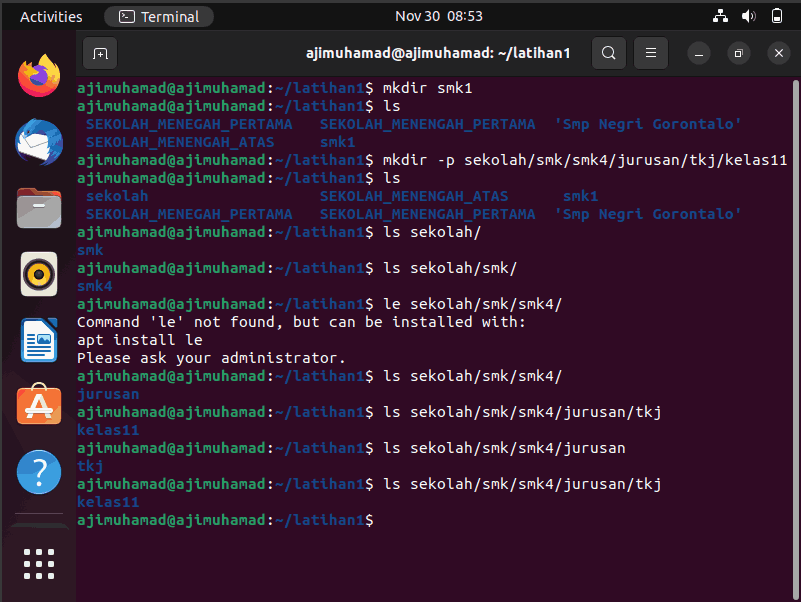This screenshot has height=602, width=801.
Task: Click the terminal search icon
Action: [x=608, y=53]
